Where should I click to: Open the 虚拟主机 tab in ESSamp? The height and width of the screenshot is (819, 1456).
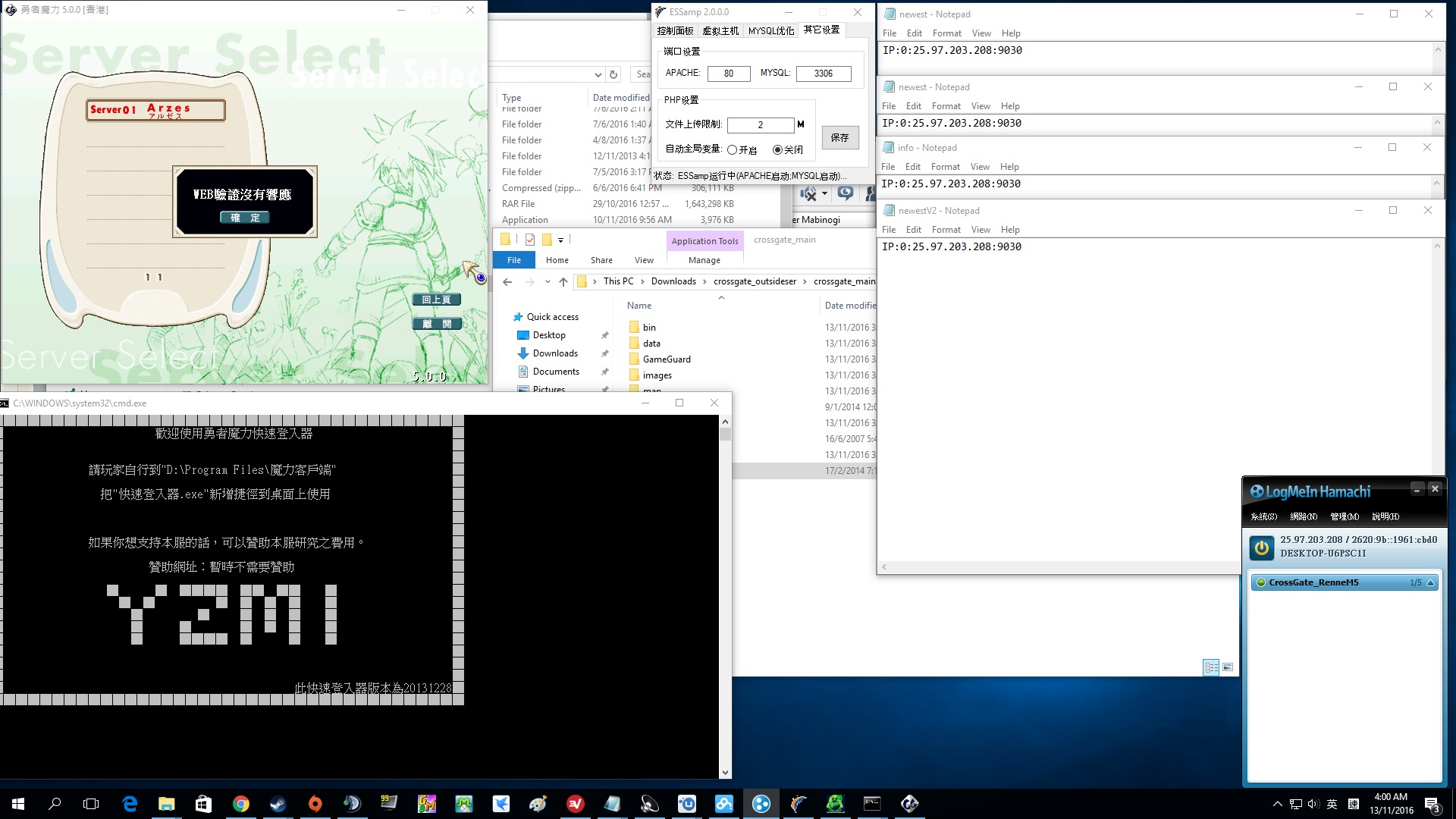tap(720, 30)
